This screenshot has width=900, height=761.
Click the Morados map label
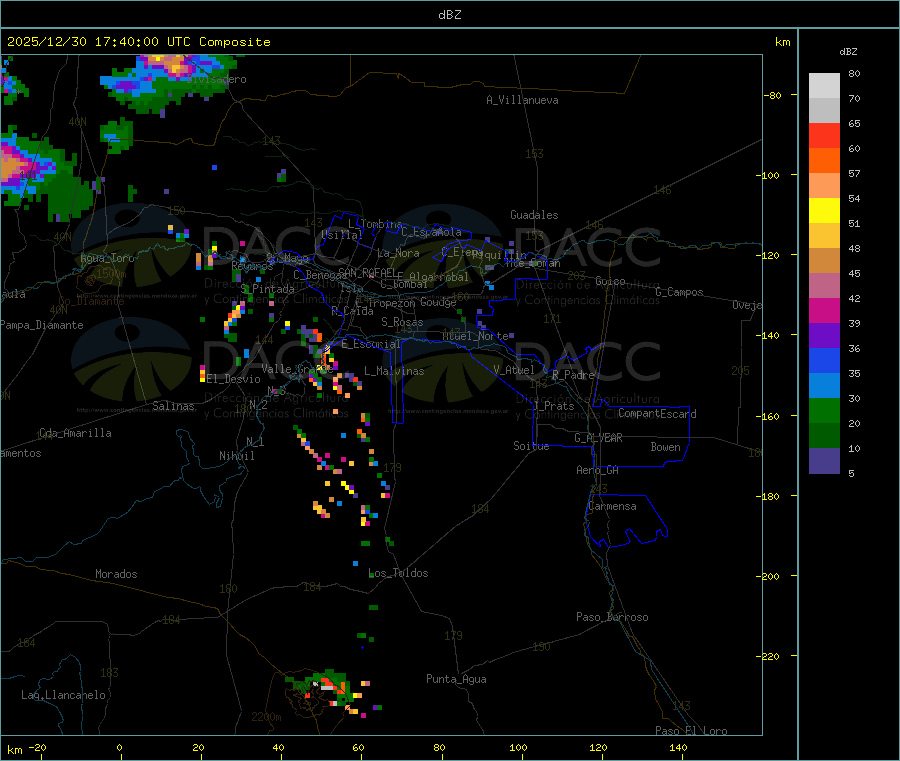pos(116,574)
